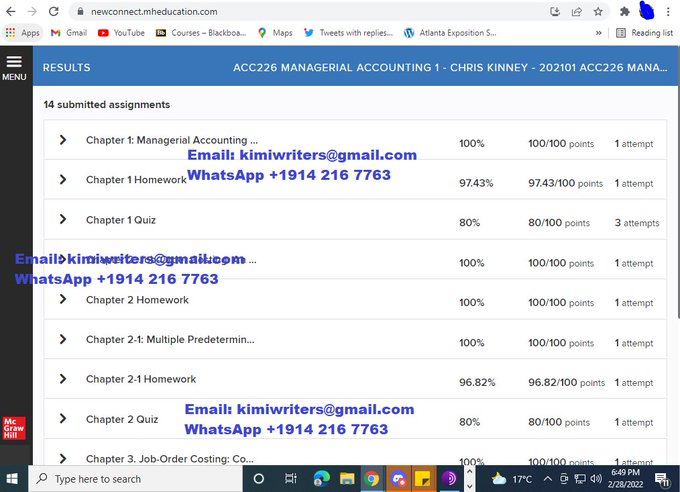This screenshot has width=680, height=492.
Task: Click the ACC226 Managerial Accounting course title
Action: click(450, 68)
